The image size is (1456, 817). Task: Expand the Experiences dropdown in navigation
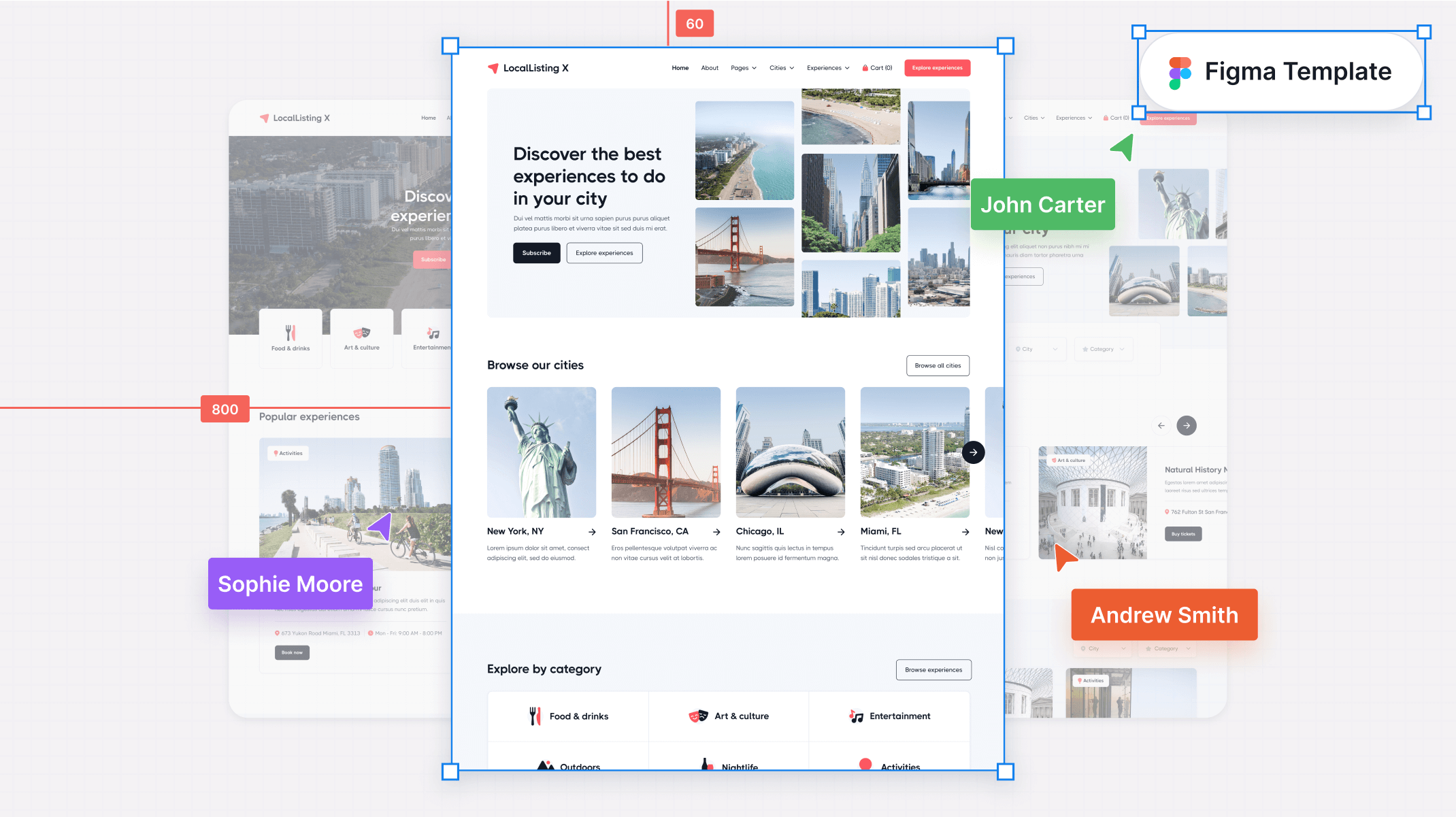(x=828, y=68)
